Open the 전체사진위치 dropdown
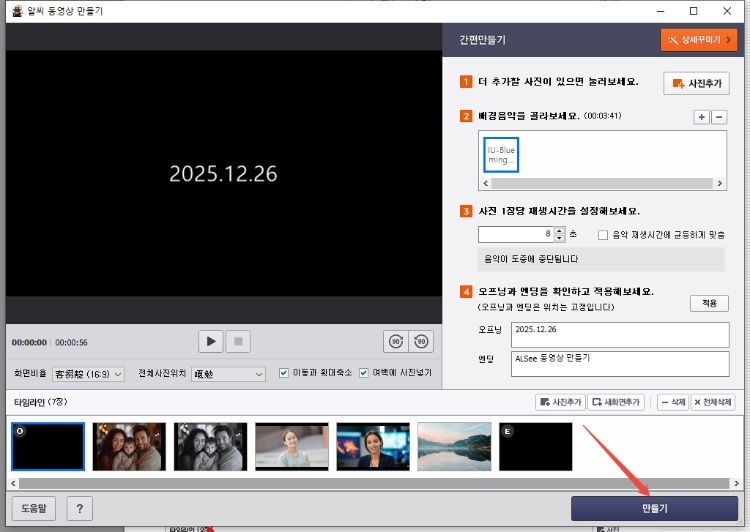The image size is (750, 532). tap(227, 373)
